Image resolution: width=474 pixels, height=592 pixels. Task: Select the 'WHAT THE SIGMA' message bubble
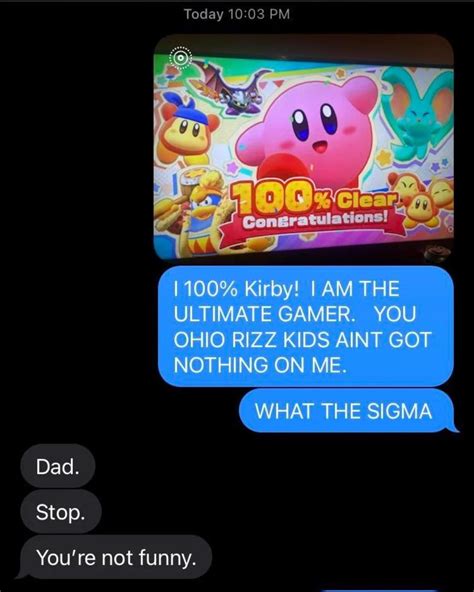(x=347, y=411)
